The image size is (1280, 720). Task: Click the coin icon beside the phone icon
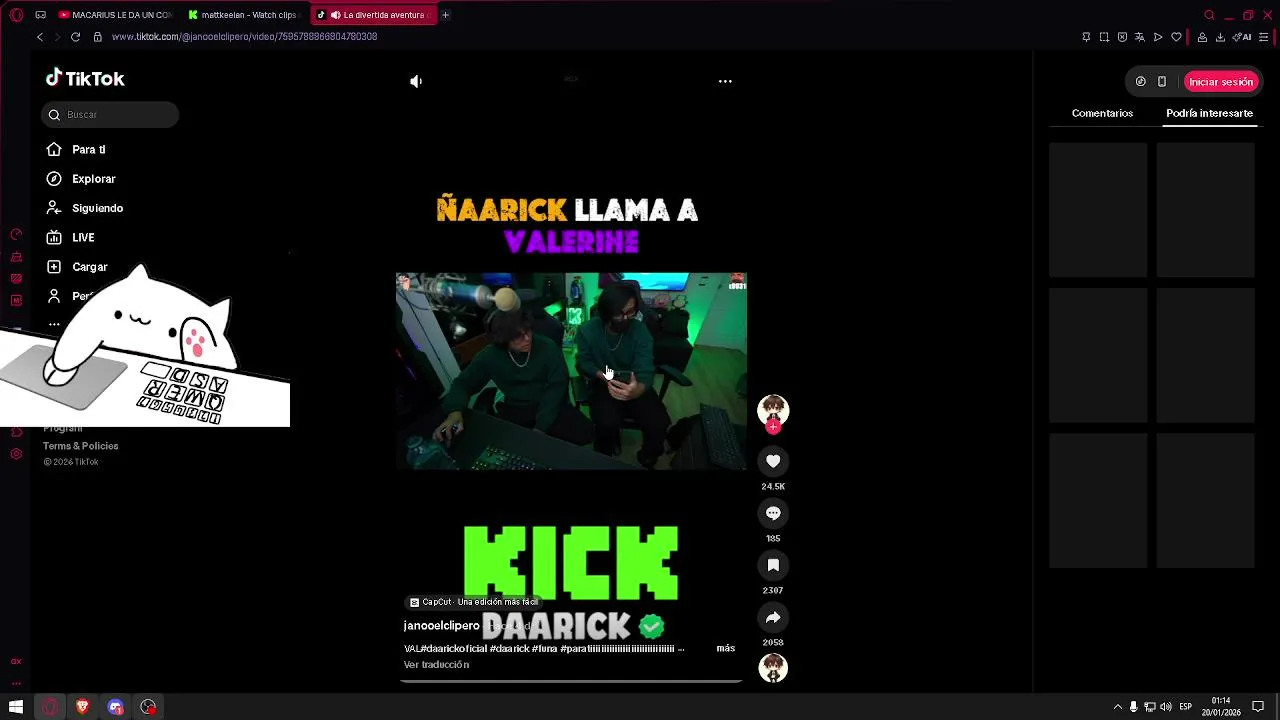pos(1140,82)
